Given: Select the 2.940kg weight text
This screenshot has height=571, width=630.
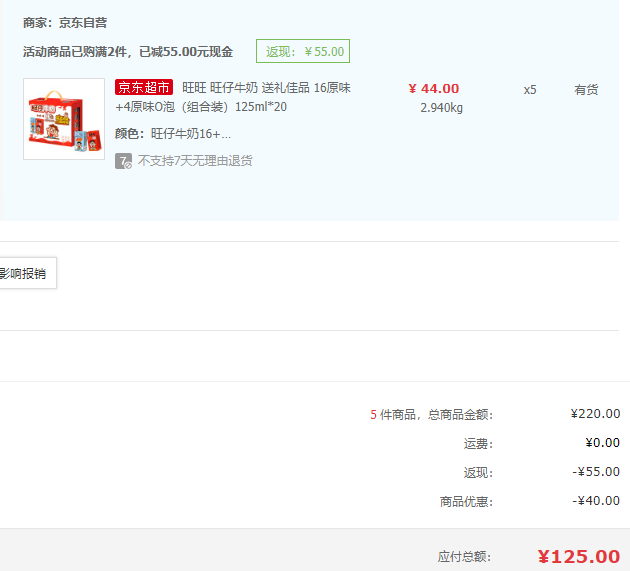Looking at the screenshot, I should 442,108.
